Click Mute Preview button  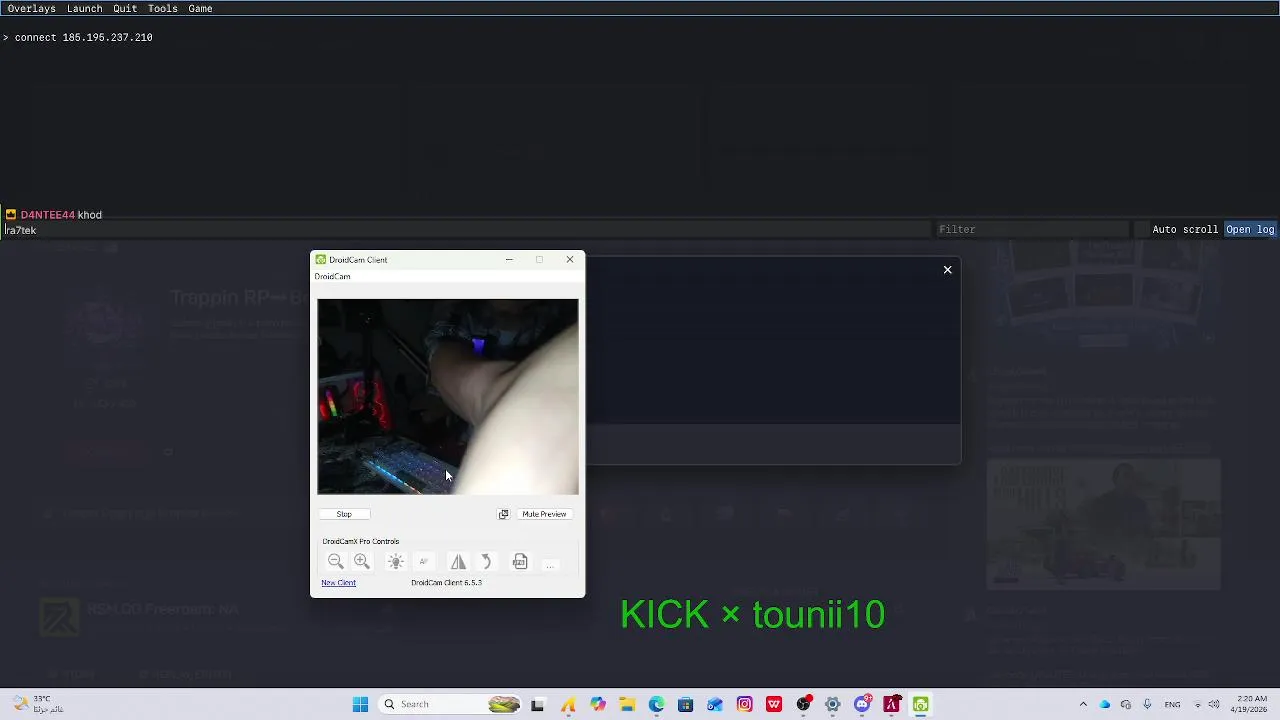click(x=544, y=514)
